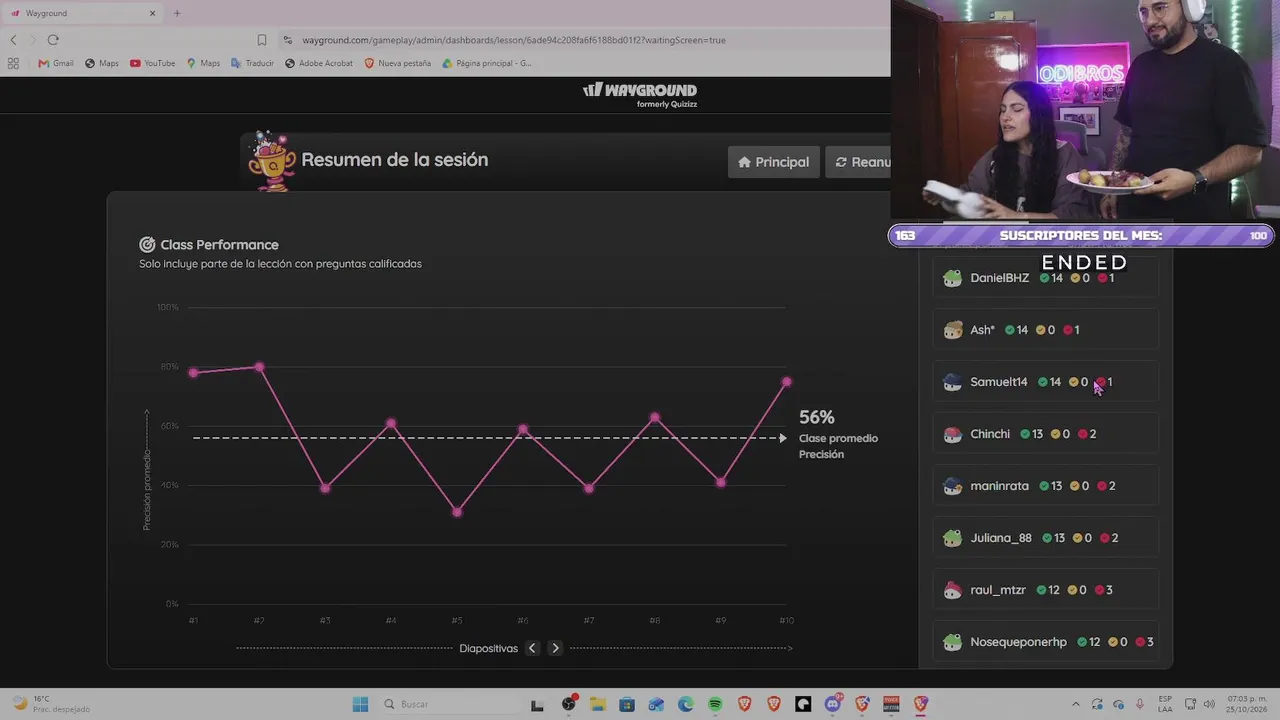Click the address bar URL
The height and width of the screenshot is (720, 1280).
coord(514,40)
